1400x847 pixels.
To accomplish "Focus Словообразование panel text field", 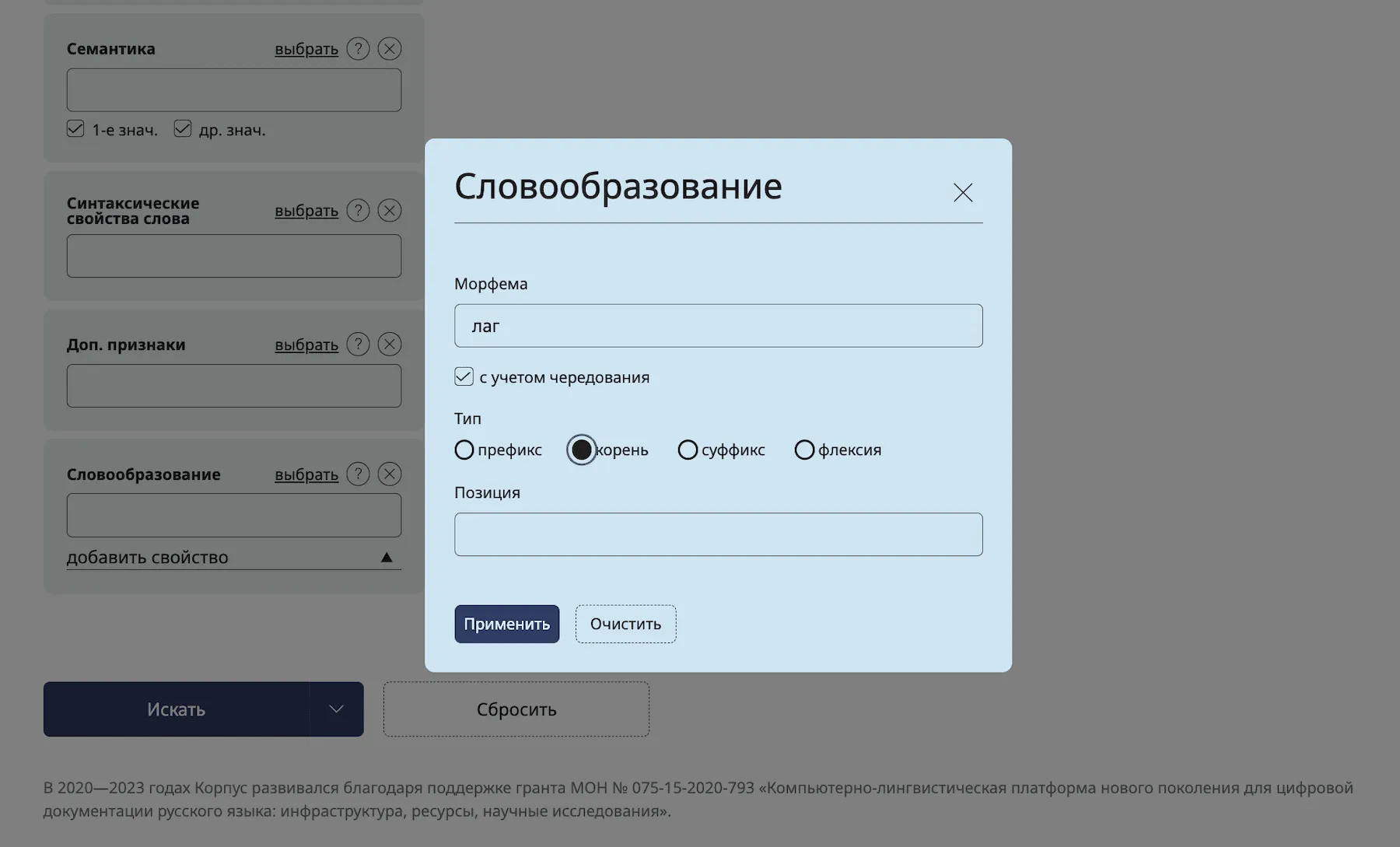I will pyautogui.click(x=234, y=515).
